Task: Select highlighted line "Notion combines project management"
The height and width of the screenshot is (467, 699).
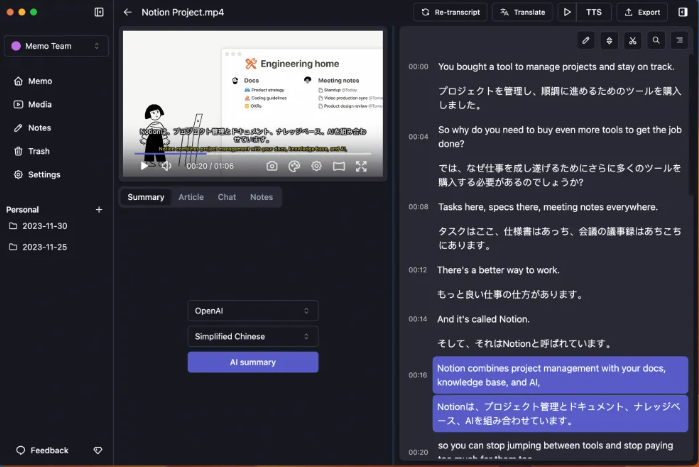Action: (x=560, y=375)
